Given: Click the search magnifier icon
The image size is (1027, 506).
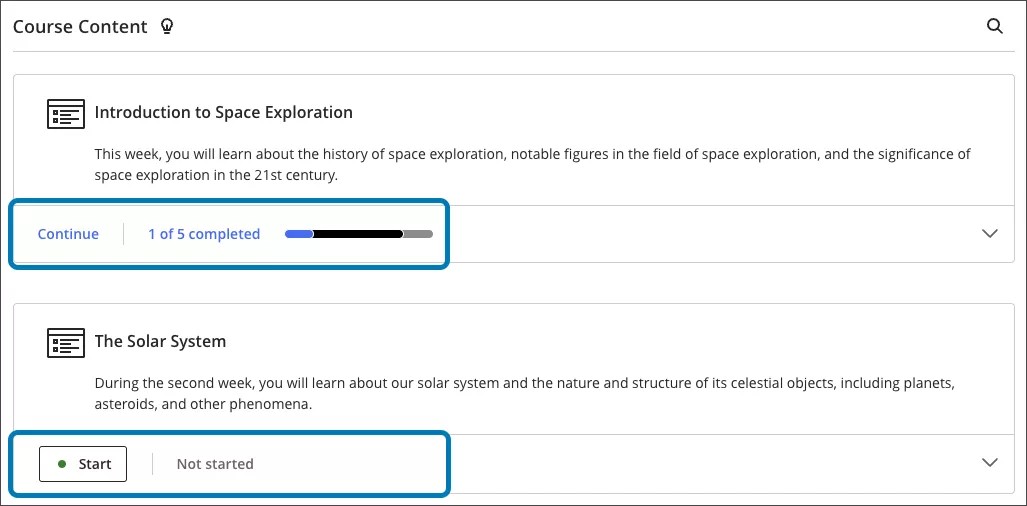Looking at the screenshot, I should (x=994, y=27).
